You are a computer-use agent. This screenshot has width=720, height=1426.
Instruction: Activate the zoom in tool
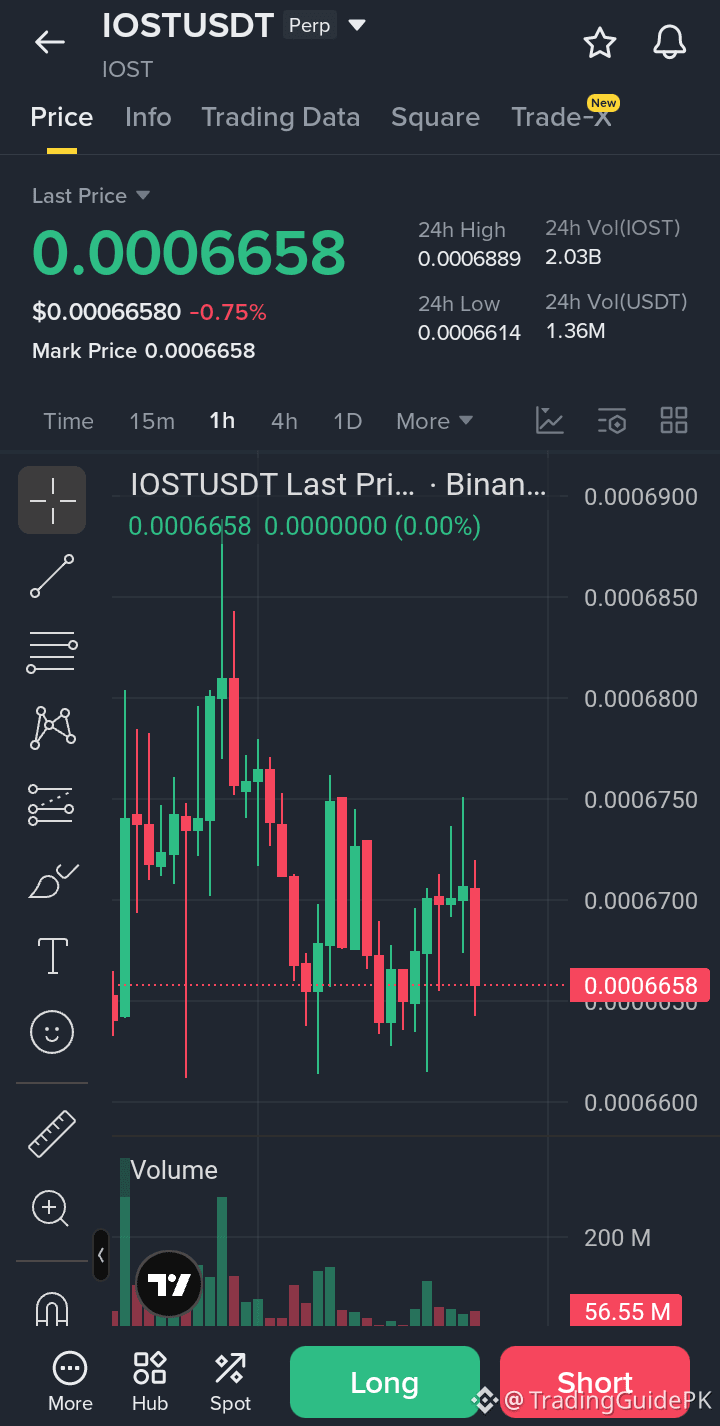(x=50, y=1208)
